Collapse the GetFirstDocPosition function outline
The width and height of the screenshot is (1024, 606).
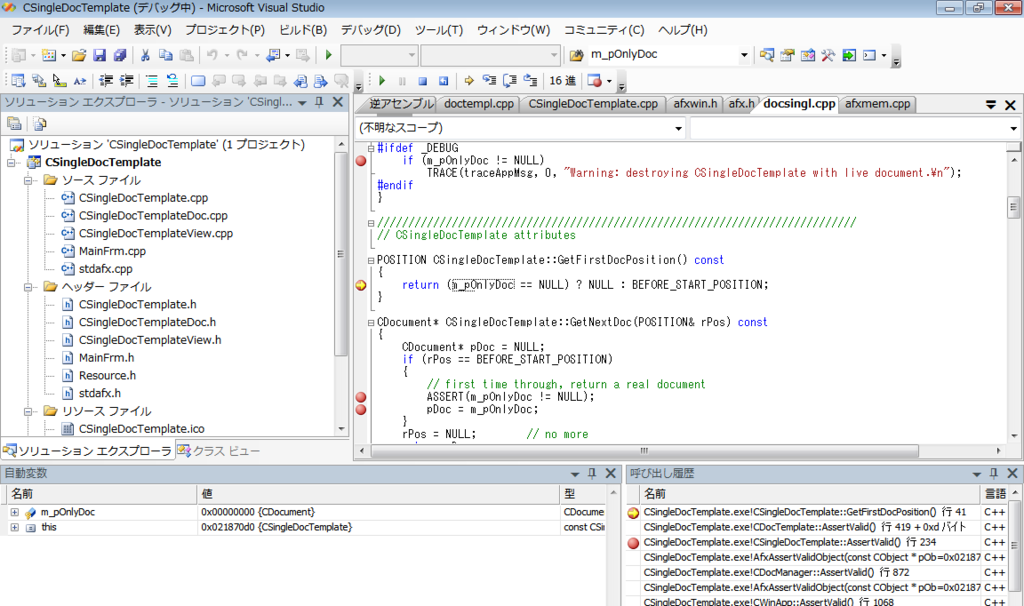coord(371,261)
